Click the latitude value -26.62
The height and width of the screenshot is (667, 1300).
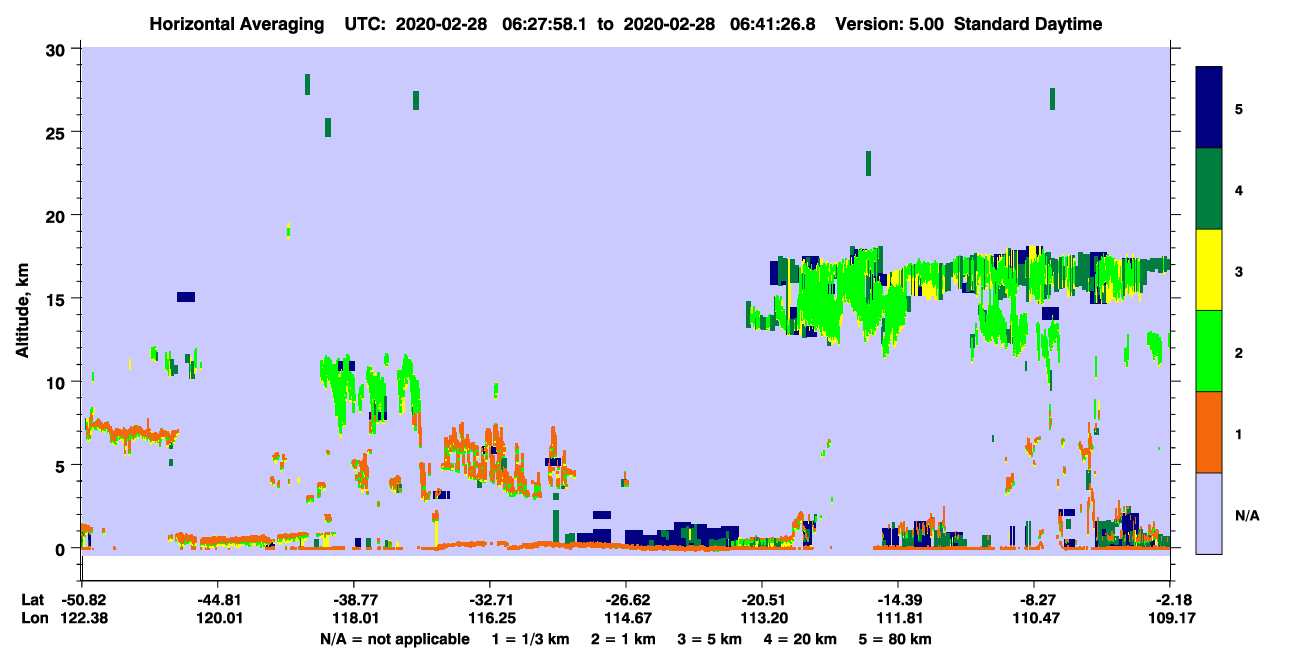click(626, 600)
